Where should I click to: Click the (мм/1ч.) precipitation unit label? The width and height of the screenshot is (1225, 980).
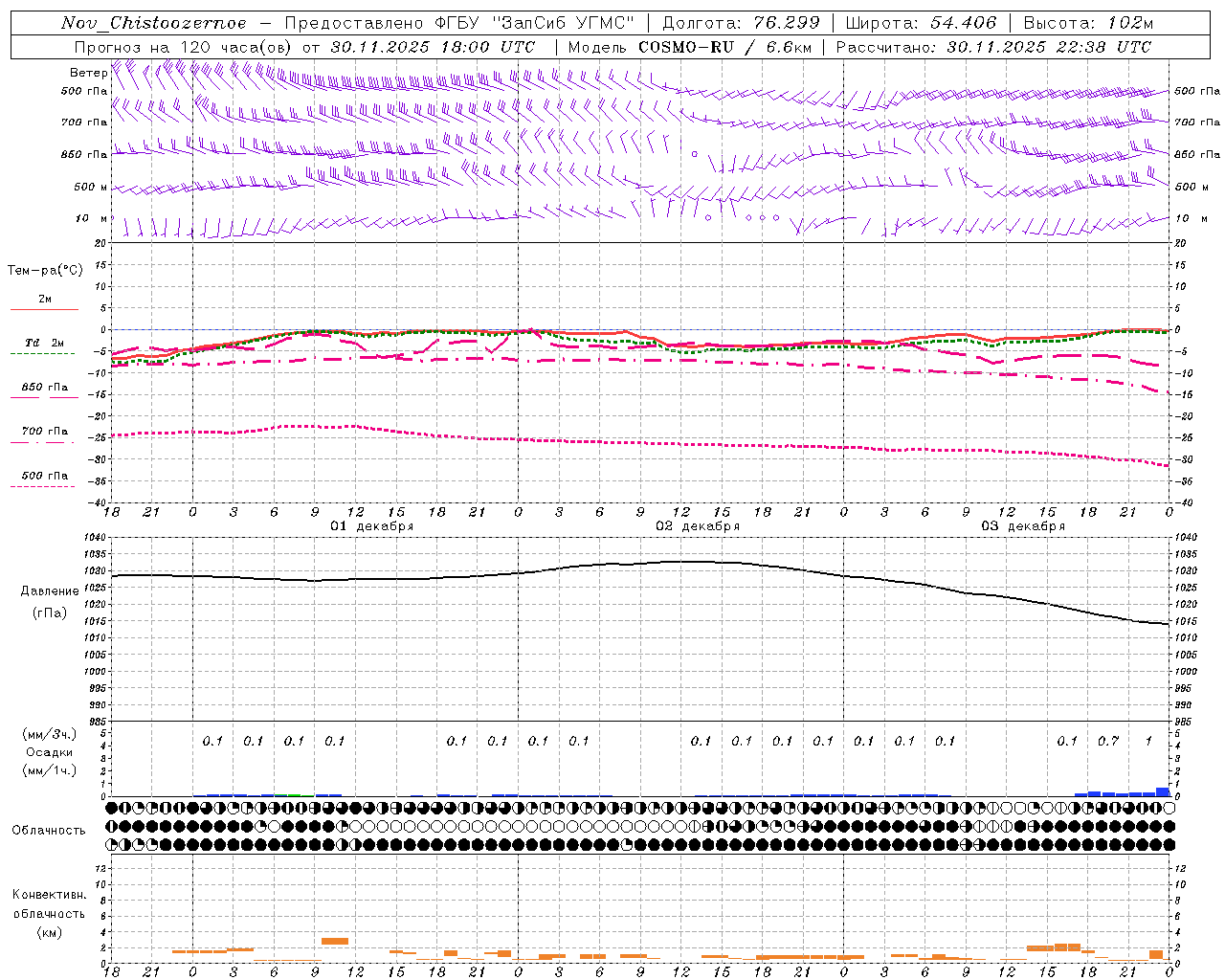[50, 770]
